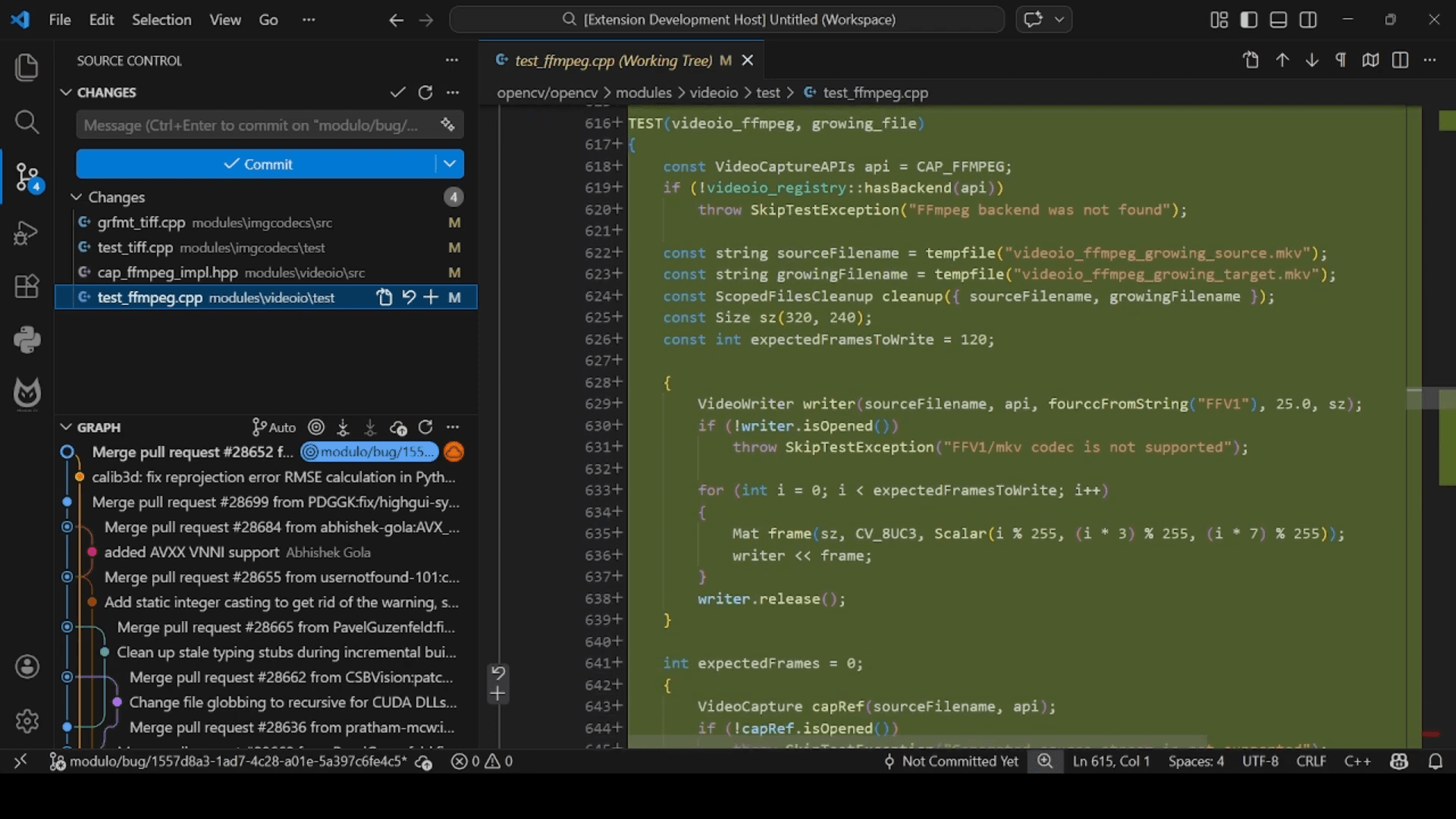Click the Commit button
Screen dimensions: 1456x819
tap(256, 164)
